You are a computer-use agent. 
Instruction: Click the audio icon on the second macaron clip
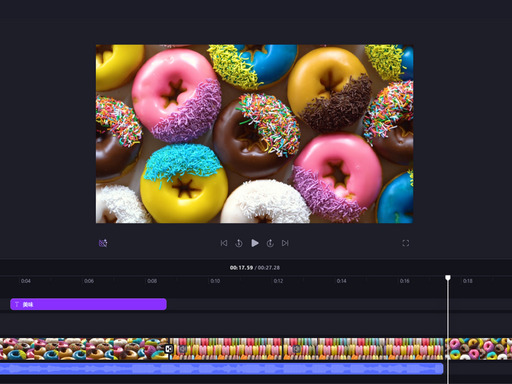tap(296, 349)
